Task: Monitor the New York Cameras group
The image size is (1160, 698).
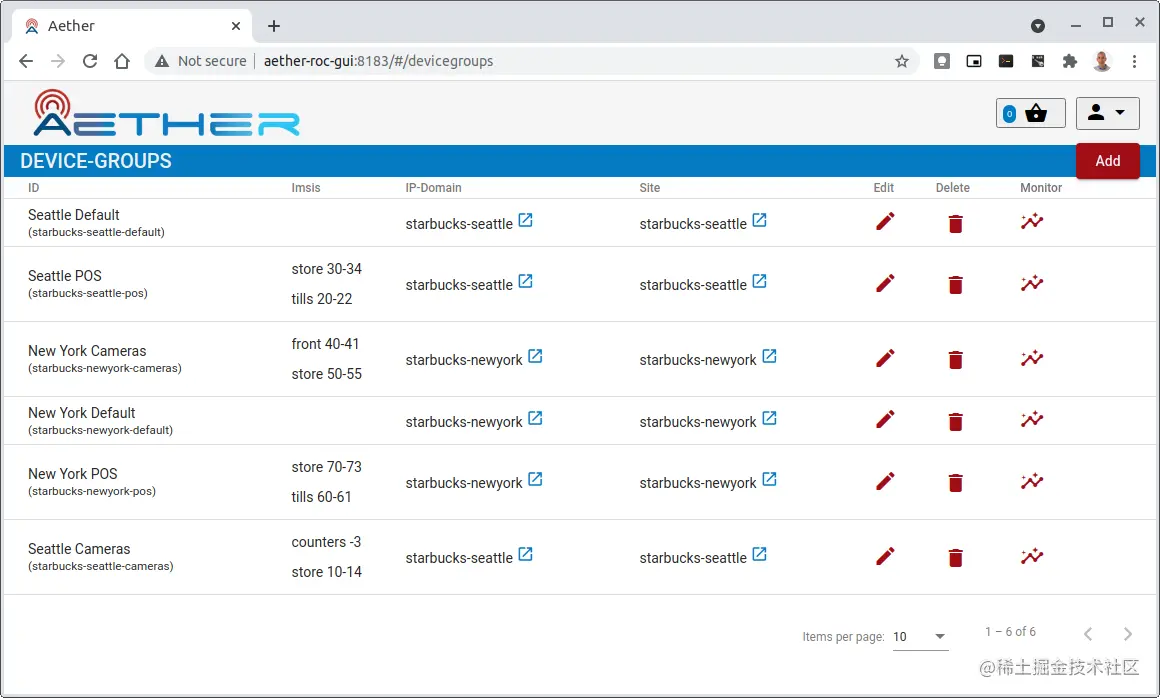Action: point(1032,358)
